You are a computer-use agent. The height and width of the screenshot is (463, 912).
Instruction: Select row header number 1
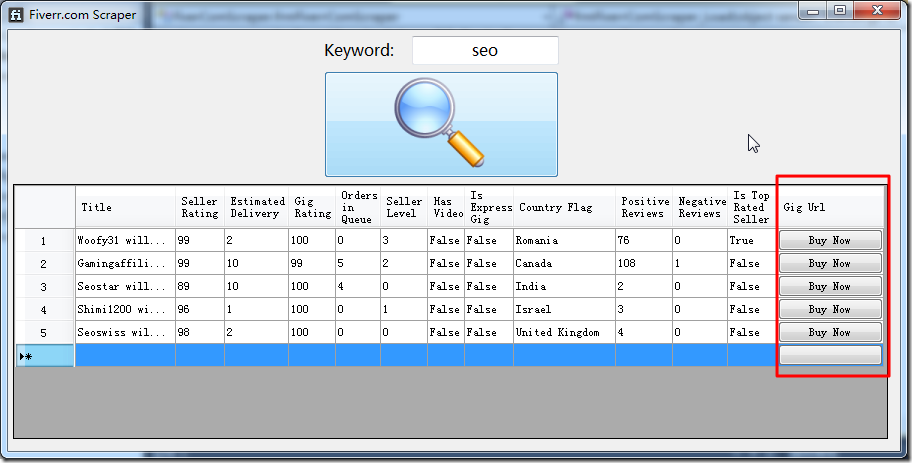pos(44,240)
